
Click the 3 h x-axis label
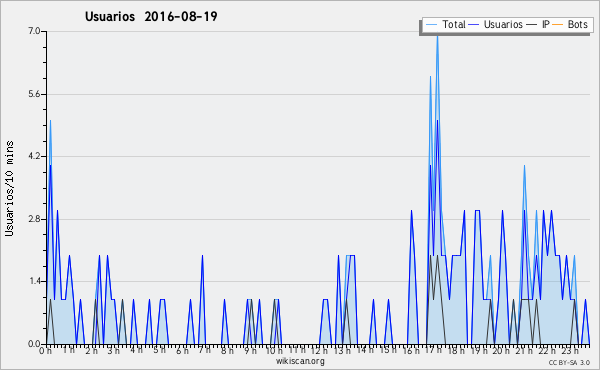click(114, 350)
